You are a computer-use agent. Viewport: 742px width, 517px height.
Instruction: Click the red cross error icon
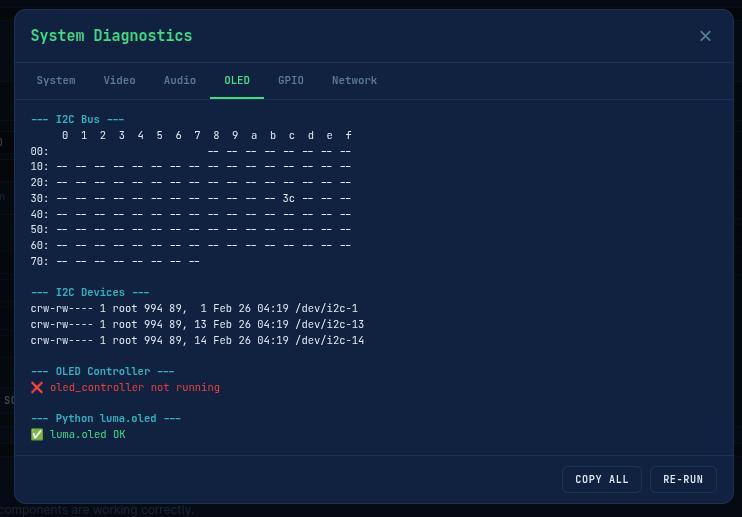pyautogui.click(x=37, y=387)
